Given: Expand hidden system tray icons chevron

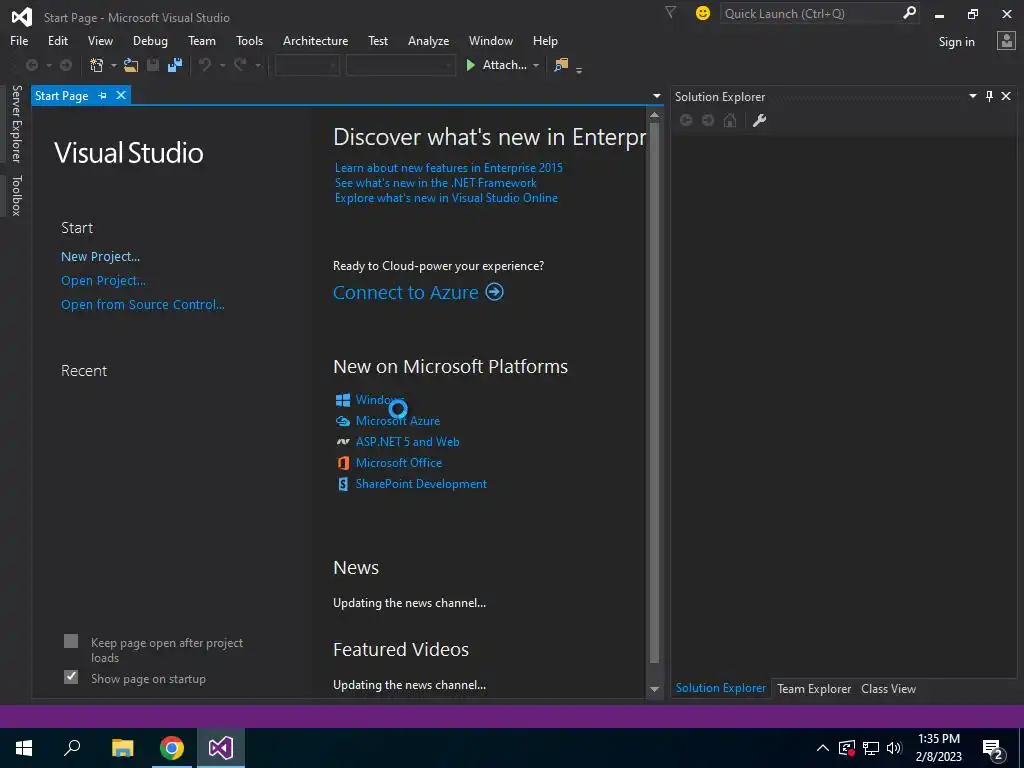Looking at the screenshot, I should click(x=823, y=748).
